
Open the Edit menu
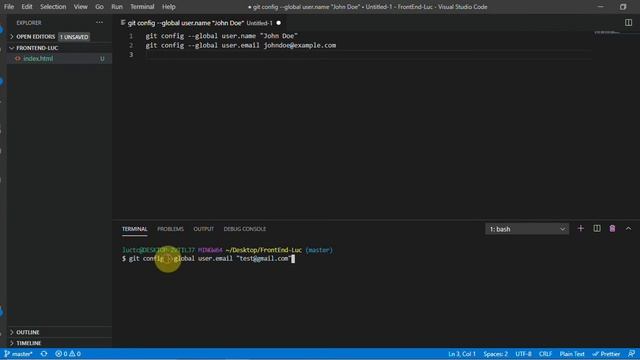tap(27, 7)
